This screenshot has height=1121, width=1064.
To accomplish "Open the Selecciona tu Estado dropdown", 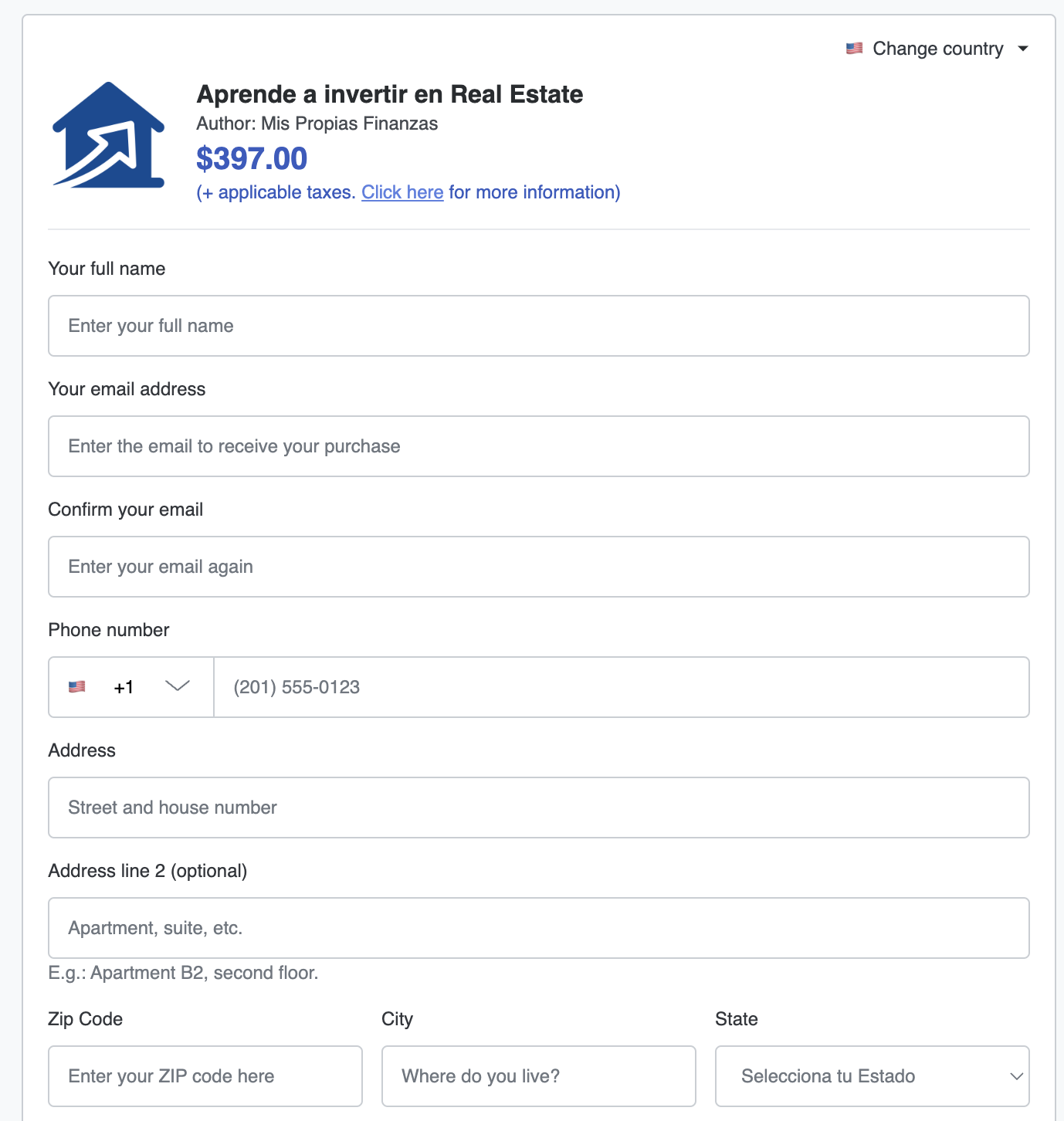I will click(872, 1076).
